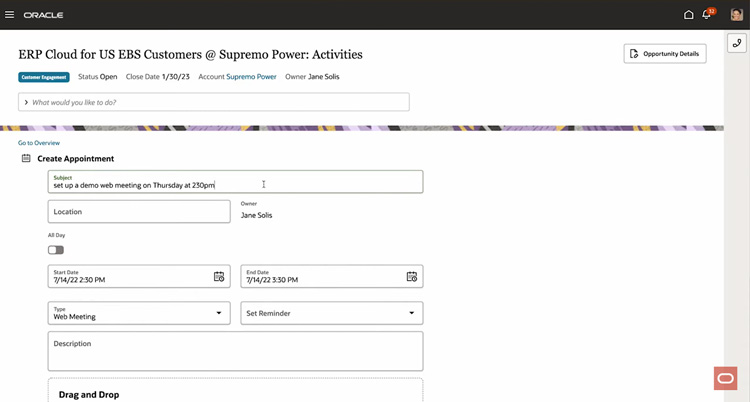
Task: Follow the Go to Overview link
Action: pyautogui.click(x=39, y=143)
